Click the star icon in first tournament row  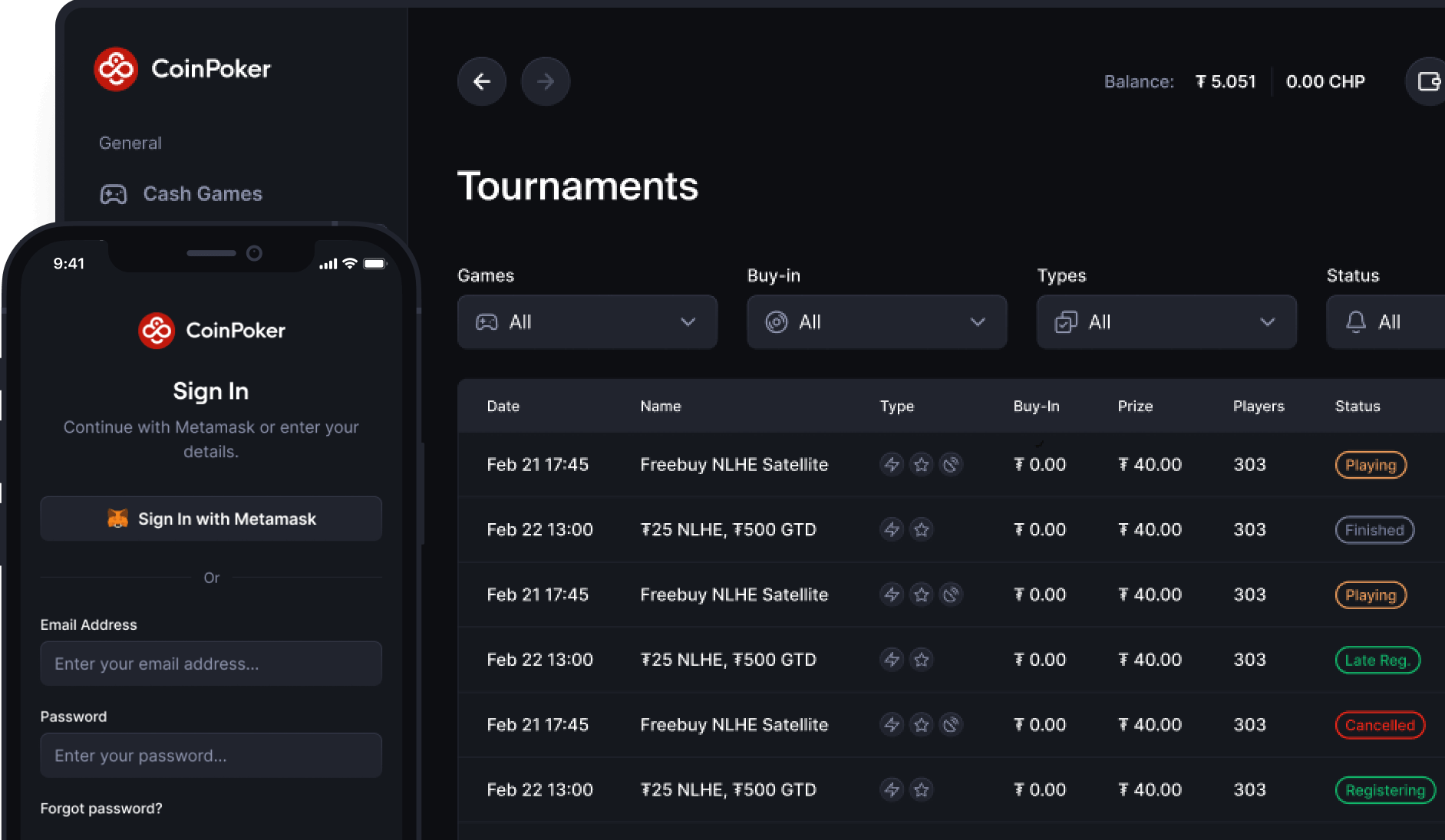921,464
